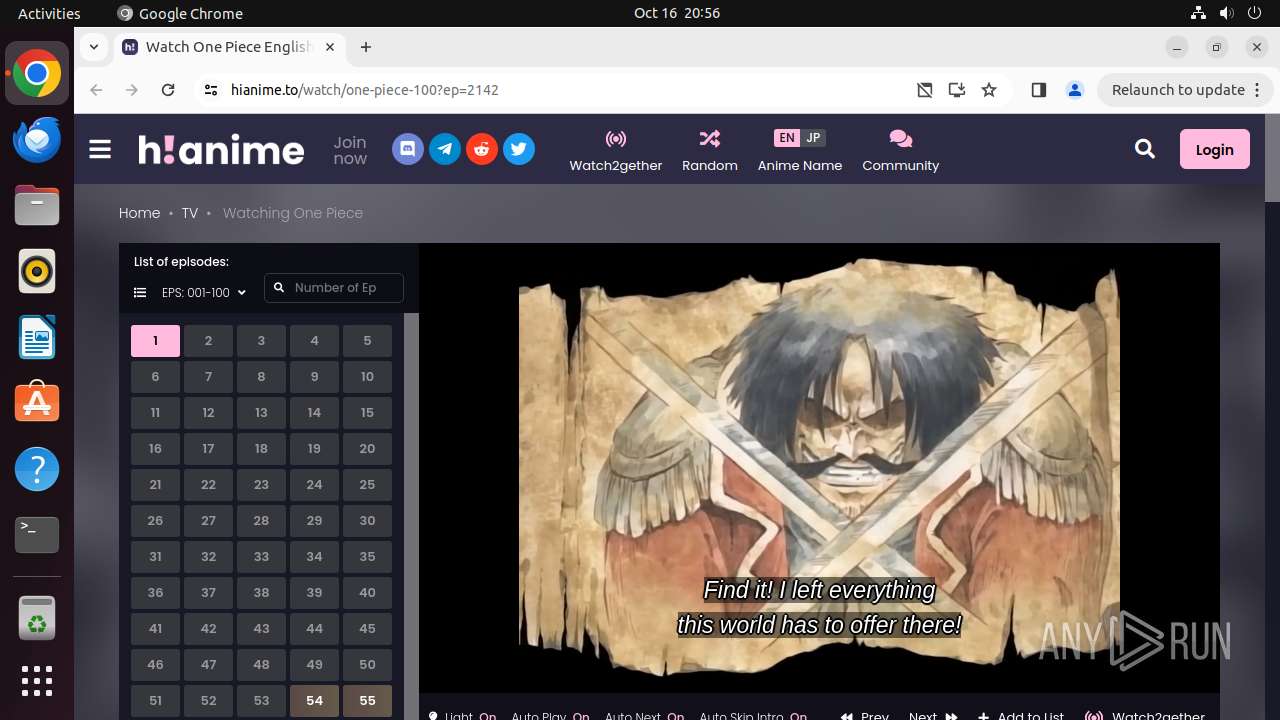The width and height of the screenshot is (1280, 720).
Task: Open the Chrome profile icon
Action: [1075, 90]
